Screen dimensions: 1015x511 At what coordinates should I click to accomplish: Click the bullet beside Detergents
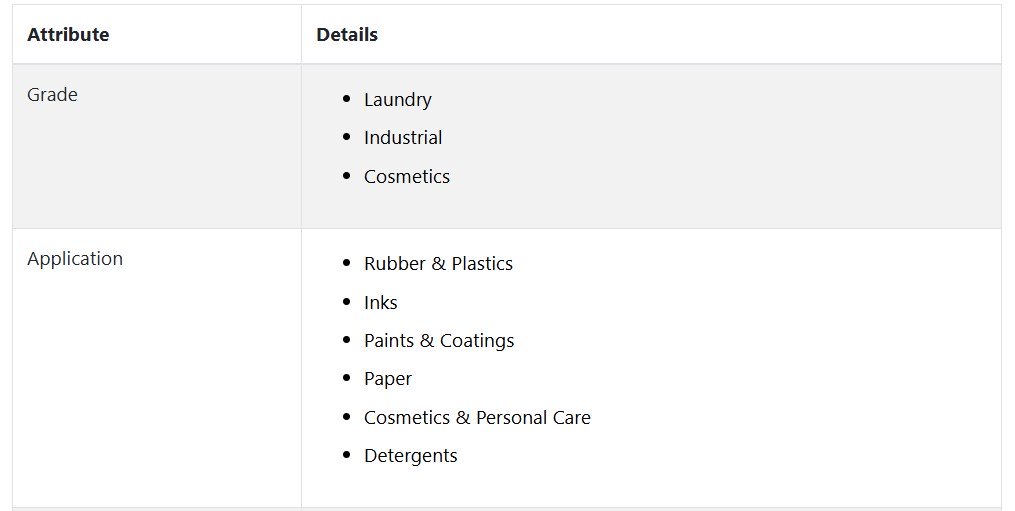click(347, 455)
